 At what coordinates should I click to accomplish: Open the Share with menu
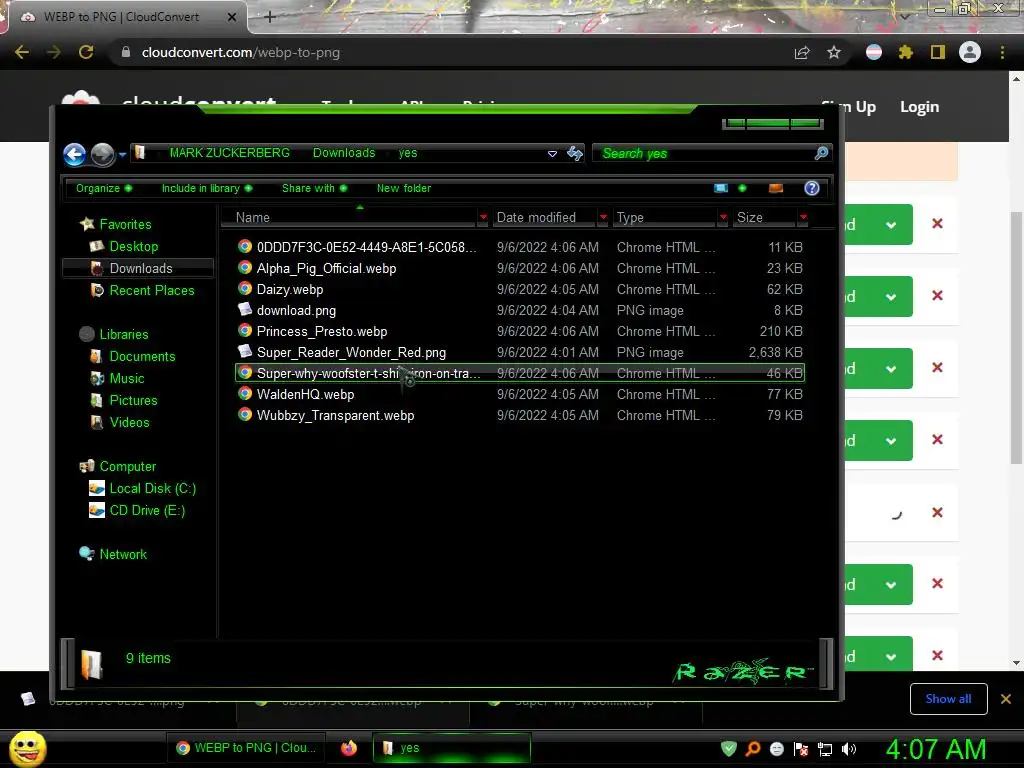point(314,188)
